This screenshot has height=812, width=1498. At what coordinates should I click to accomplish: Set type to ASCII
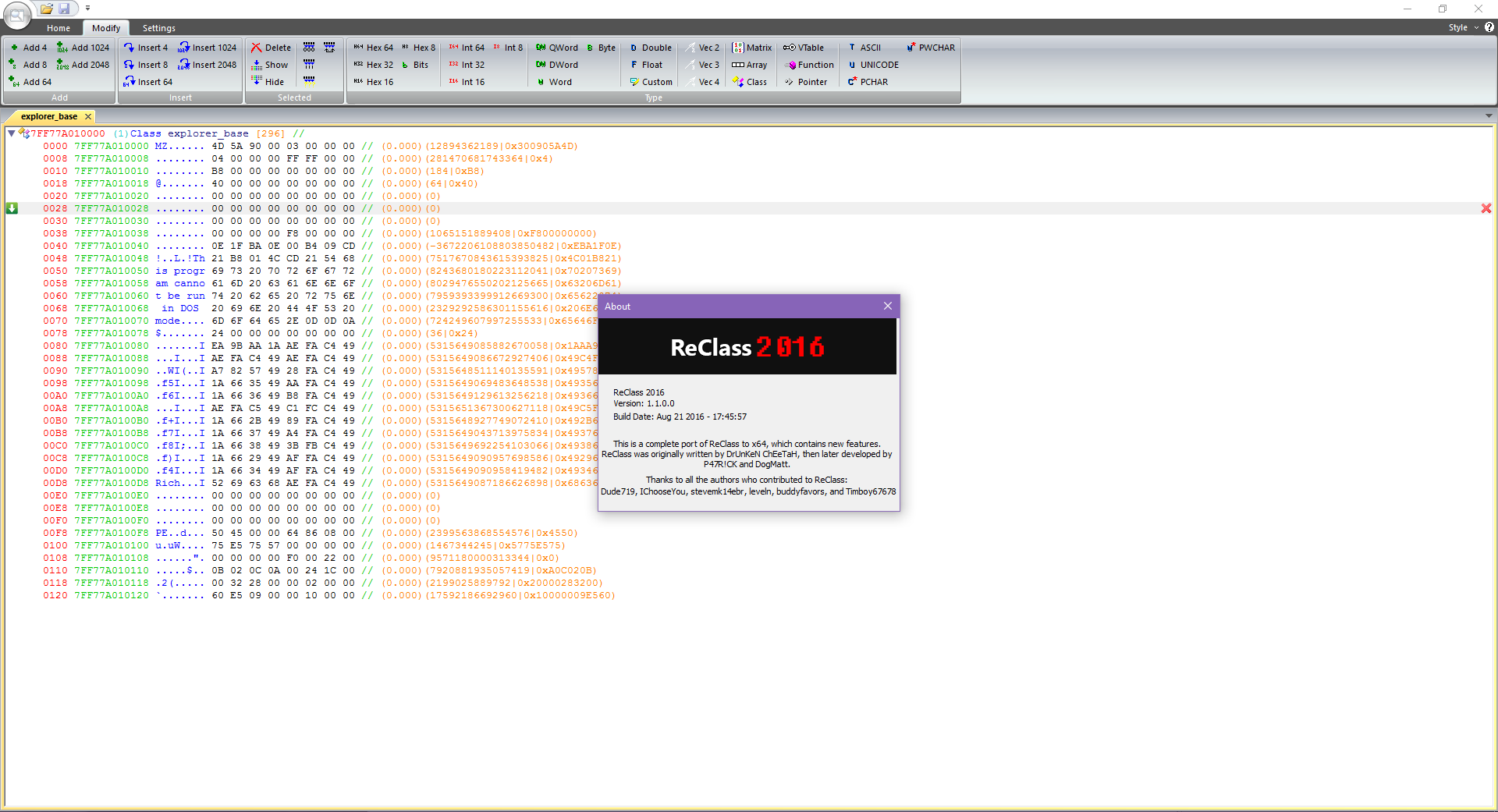(x=864, y=48)
